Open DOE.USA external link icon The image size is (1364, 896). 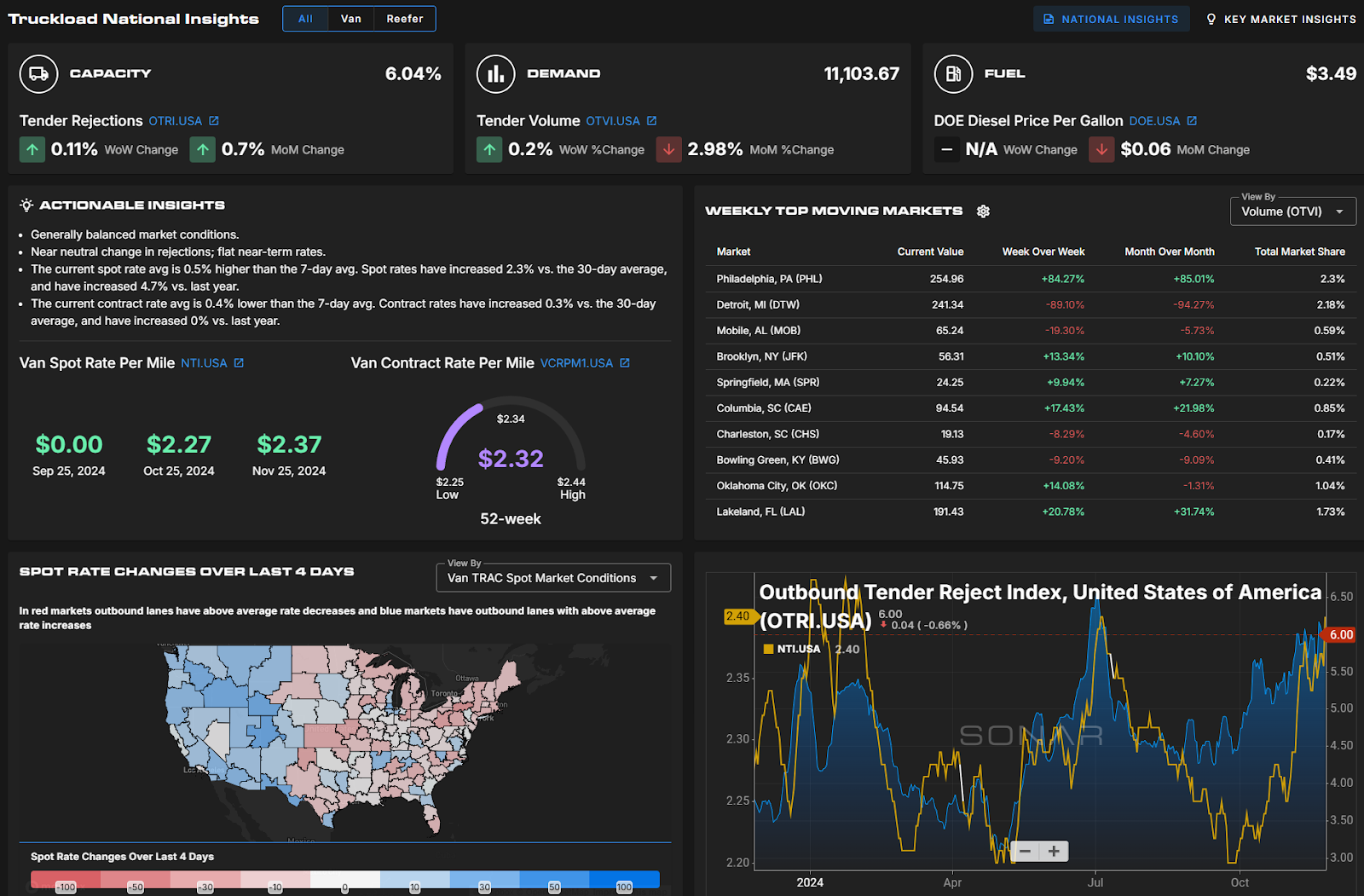(x=1192, y=121)
